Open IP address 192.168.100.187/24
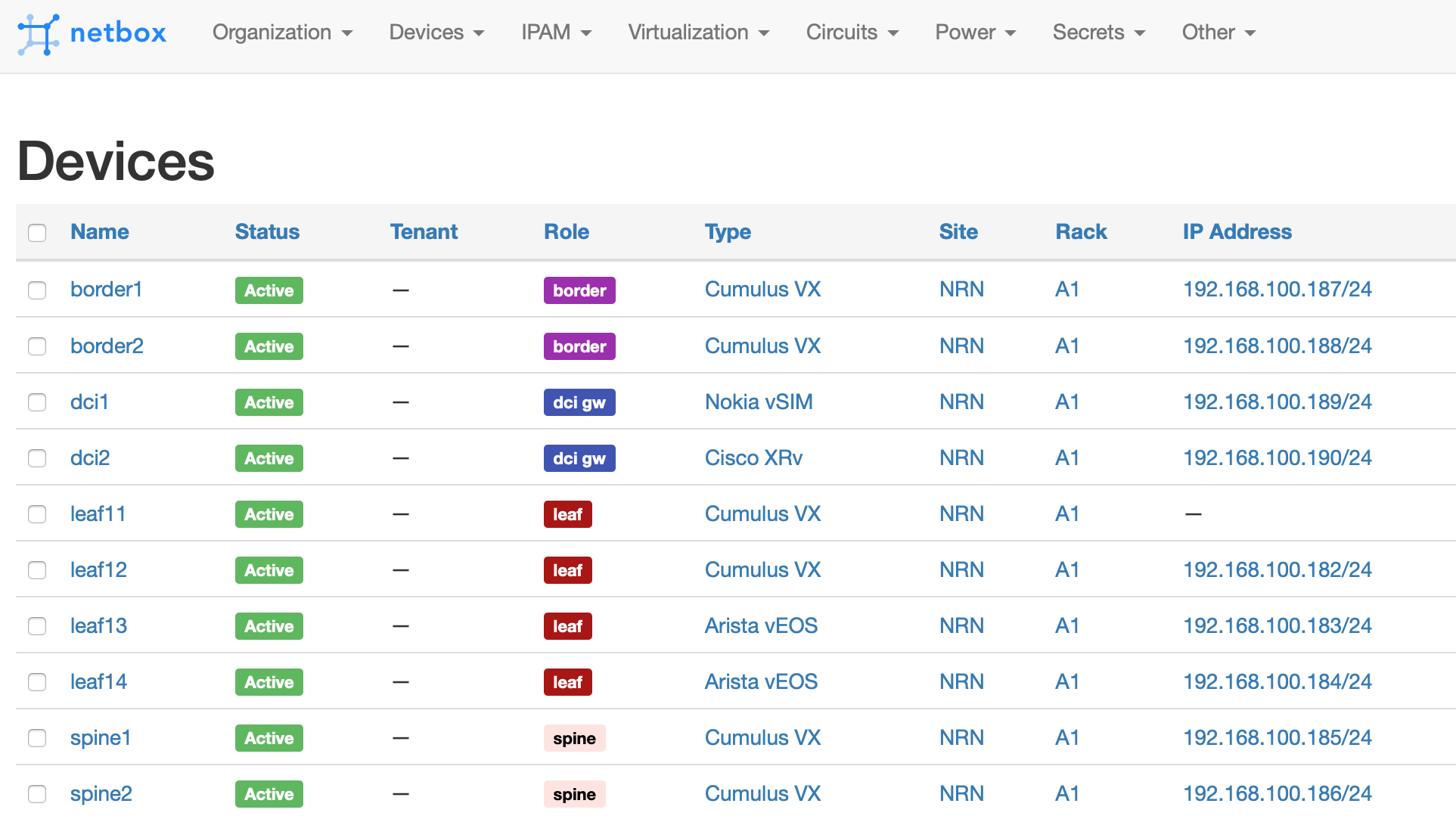The width and height of the screenshot is (1456, 819). tap(1277, 290)
